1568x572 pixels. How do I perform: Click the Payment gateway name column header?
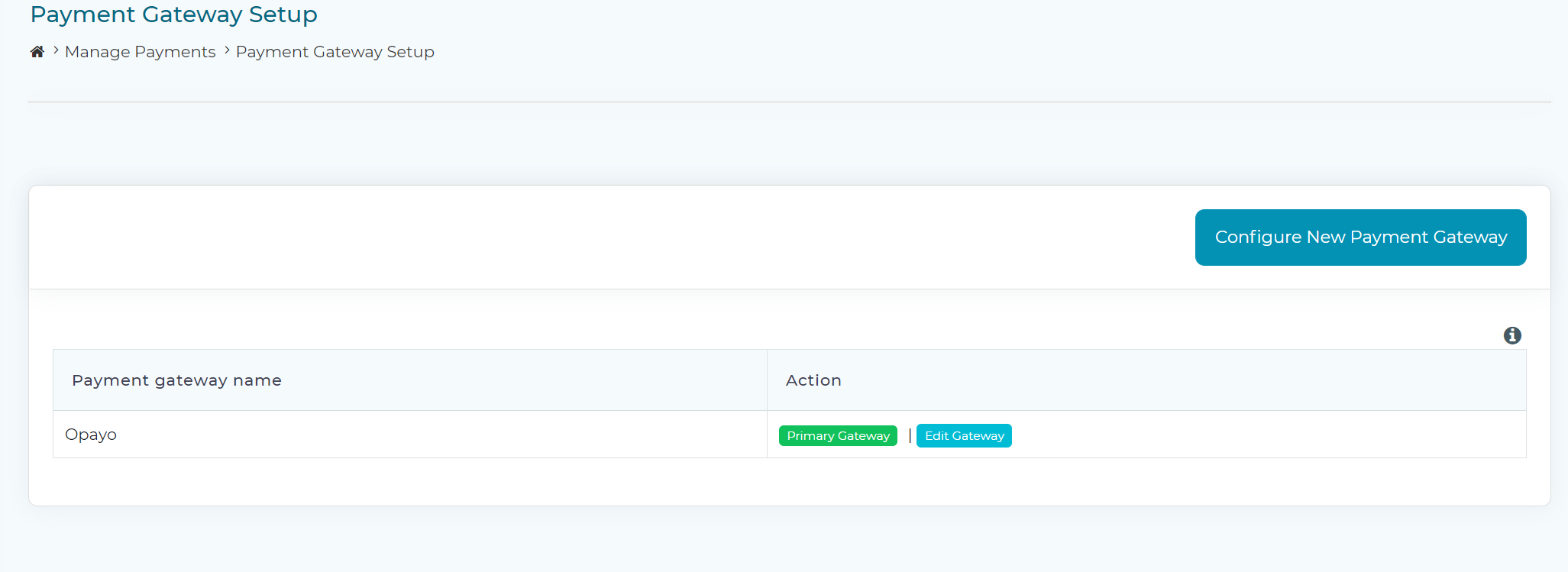[409, 380]
